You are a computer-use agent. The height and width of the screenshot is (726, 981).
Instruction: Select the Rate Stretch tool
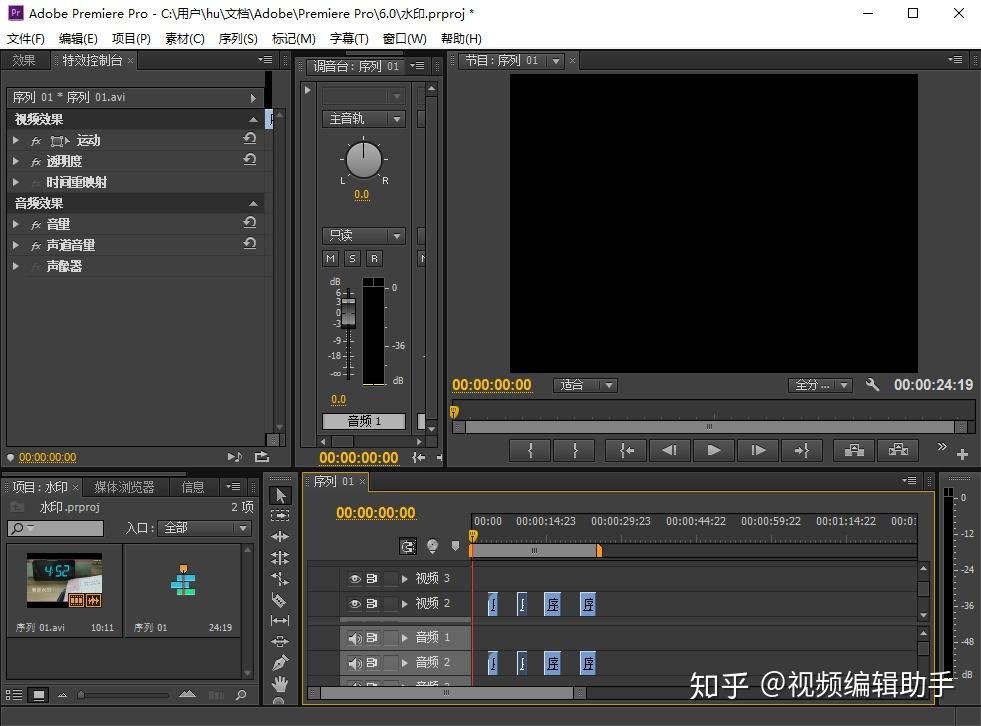(x=280, y=579)
